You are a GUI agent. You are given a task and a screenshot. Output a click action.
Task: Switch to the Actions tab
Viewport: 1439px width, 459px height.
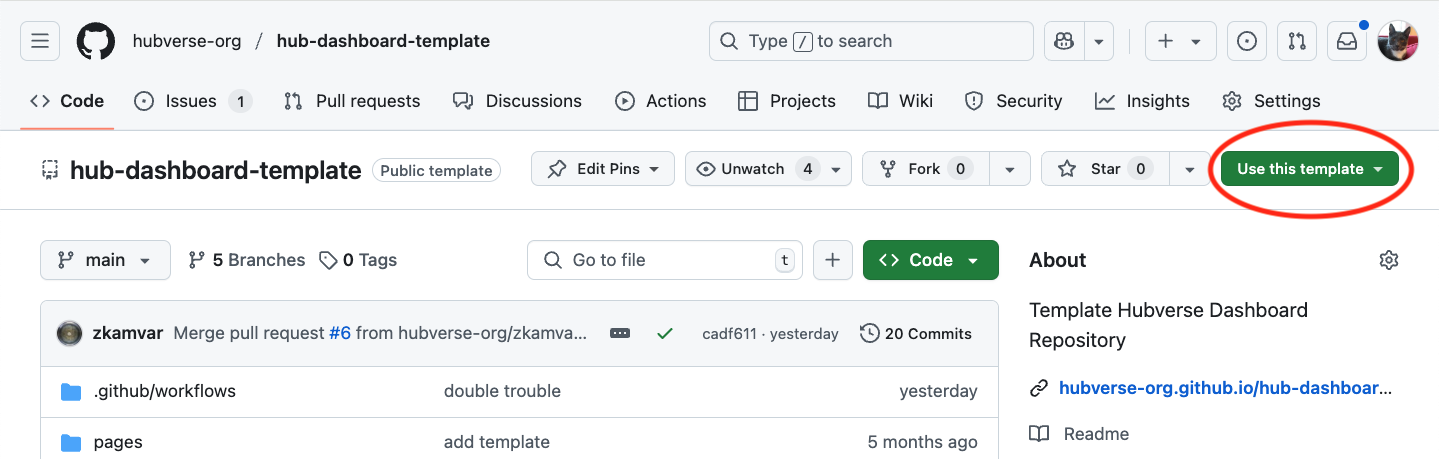(660, 101)
